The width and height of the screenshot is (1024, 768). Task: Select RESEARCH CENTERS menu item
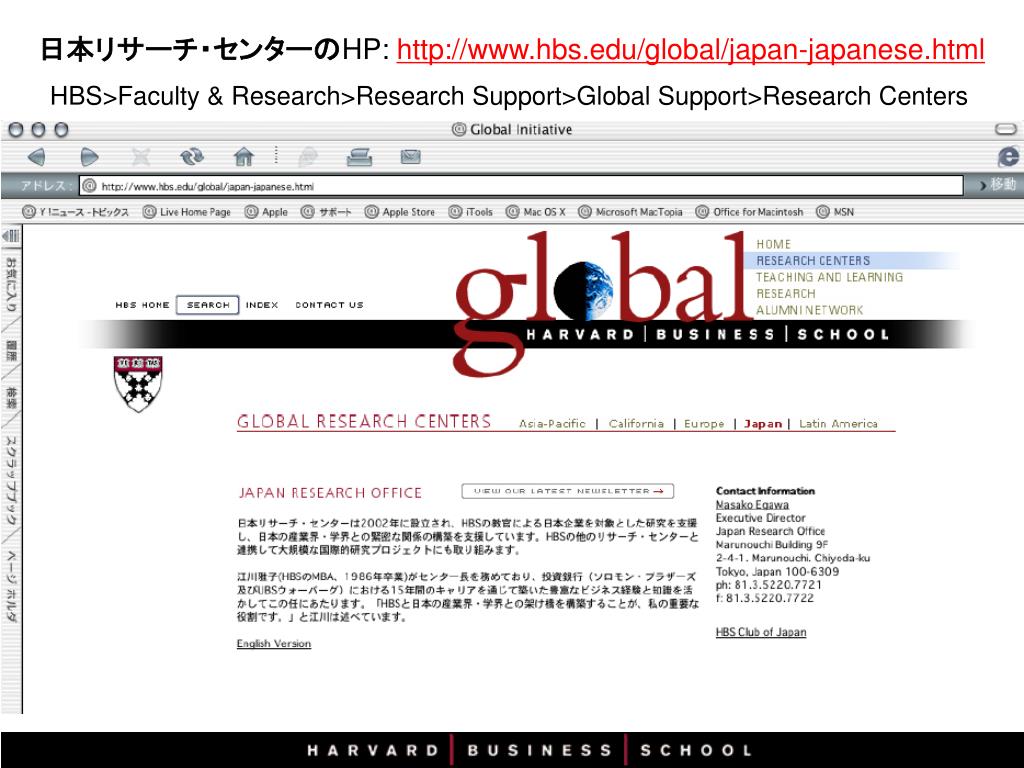(813, 261)
